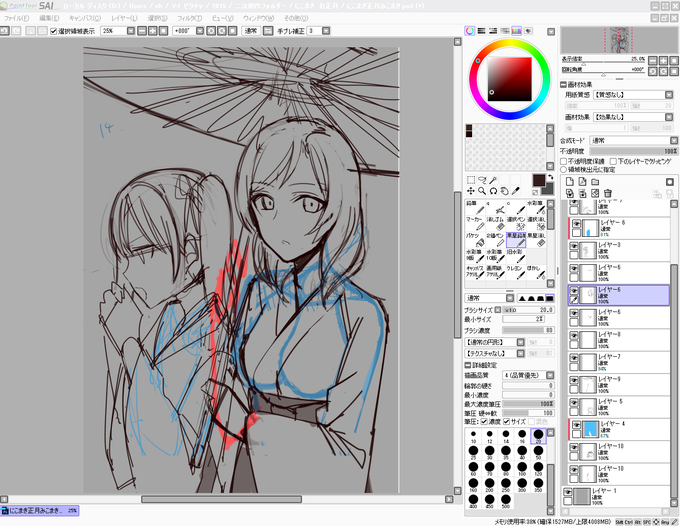680x526 pixels.
Task: Open the ファイル(F) menu
Action: click(16, 18)
